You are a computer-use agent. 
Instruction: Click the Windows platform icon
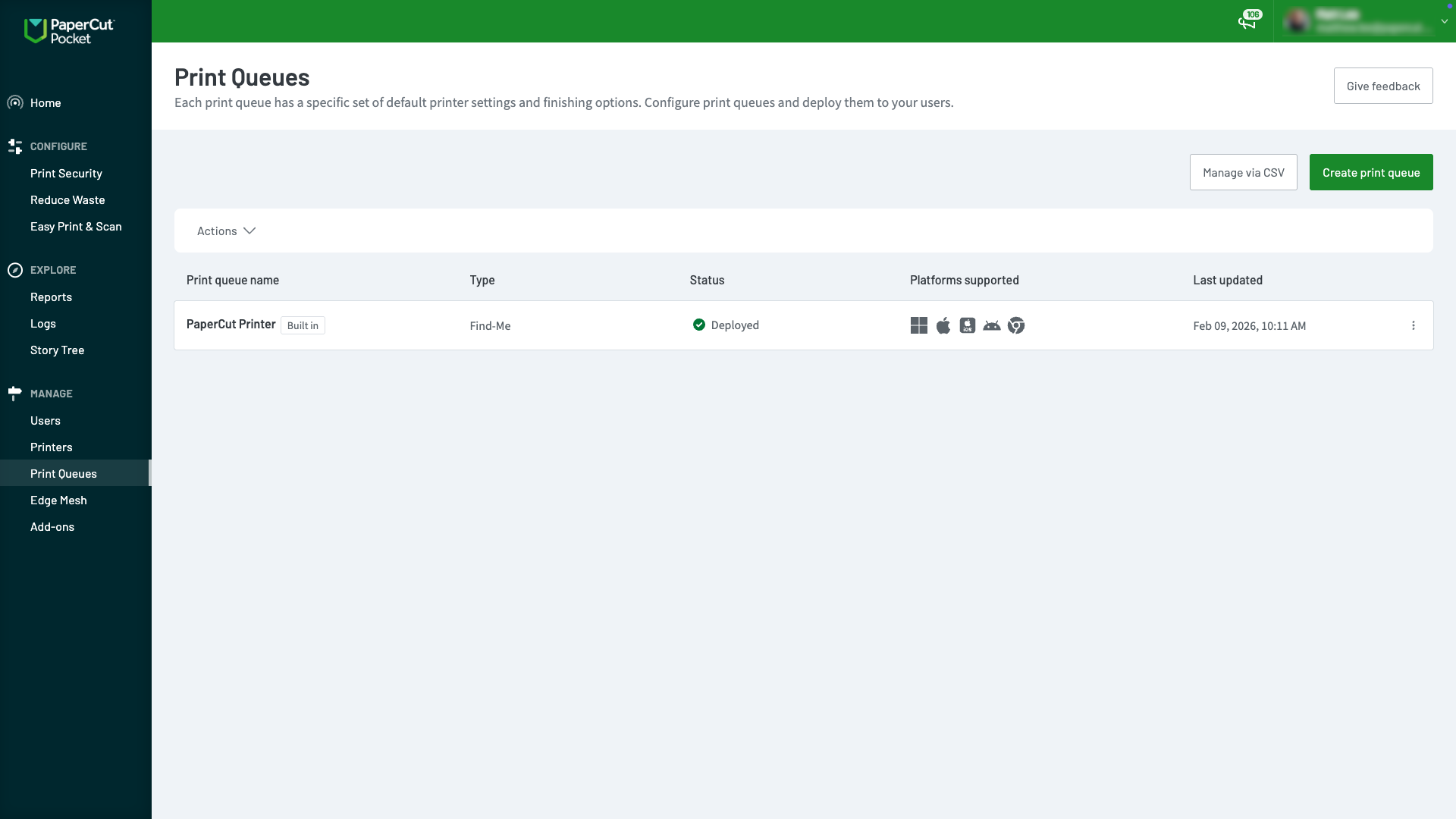click(918, 325)
